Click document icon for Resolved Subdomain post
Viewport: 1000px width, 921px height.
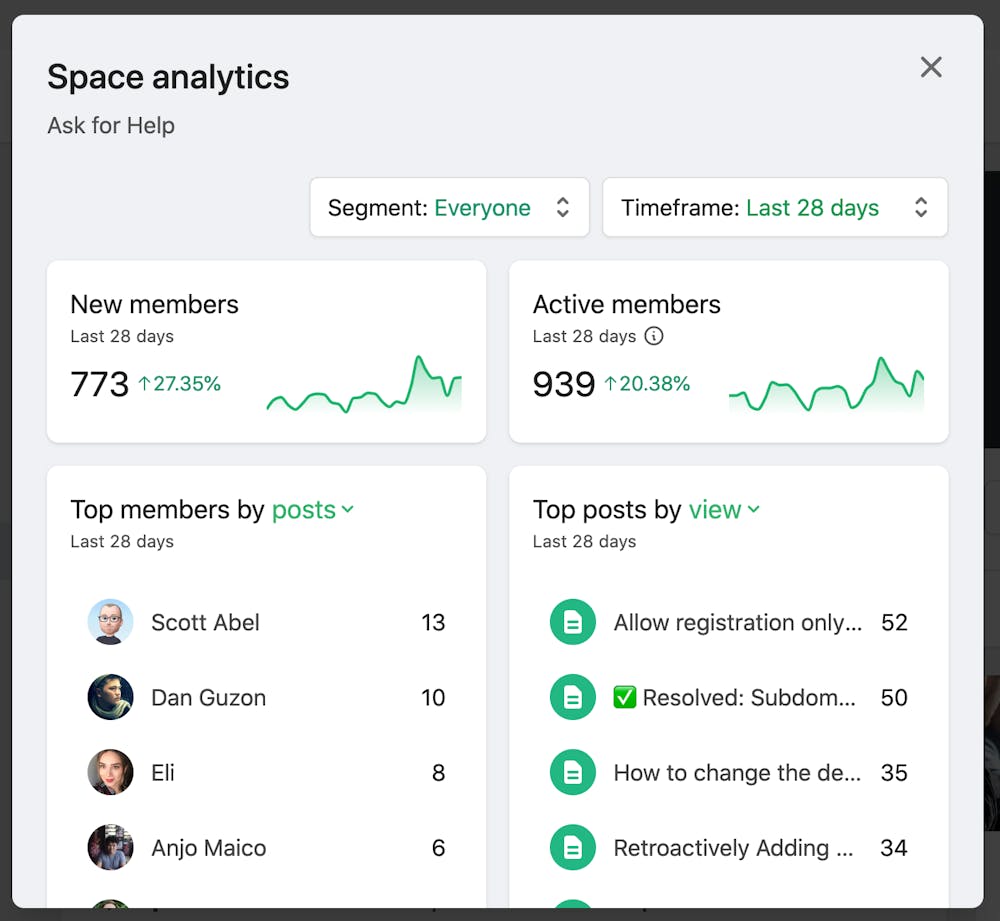(x=573, y=697)
